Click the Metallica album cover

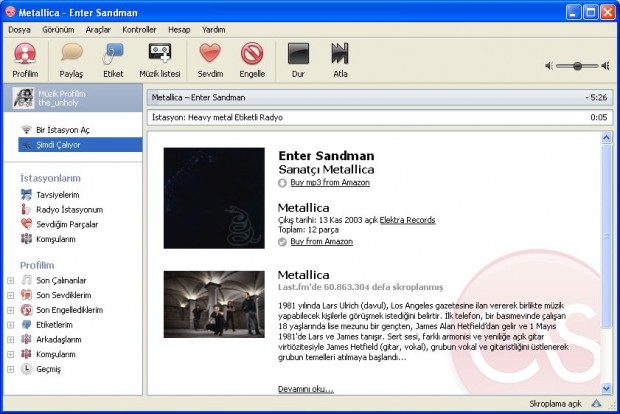pyautogui.click(x=214, y=198)
